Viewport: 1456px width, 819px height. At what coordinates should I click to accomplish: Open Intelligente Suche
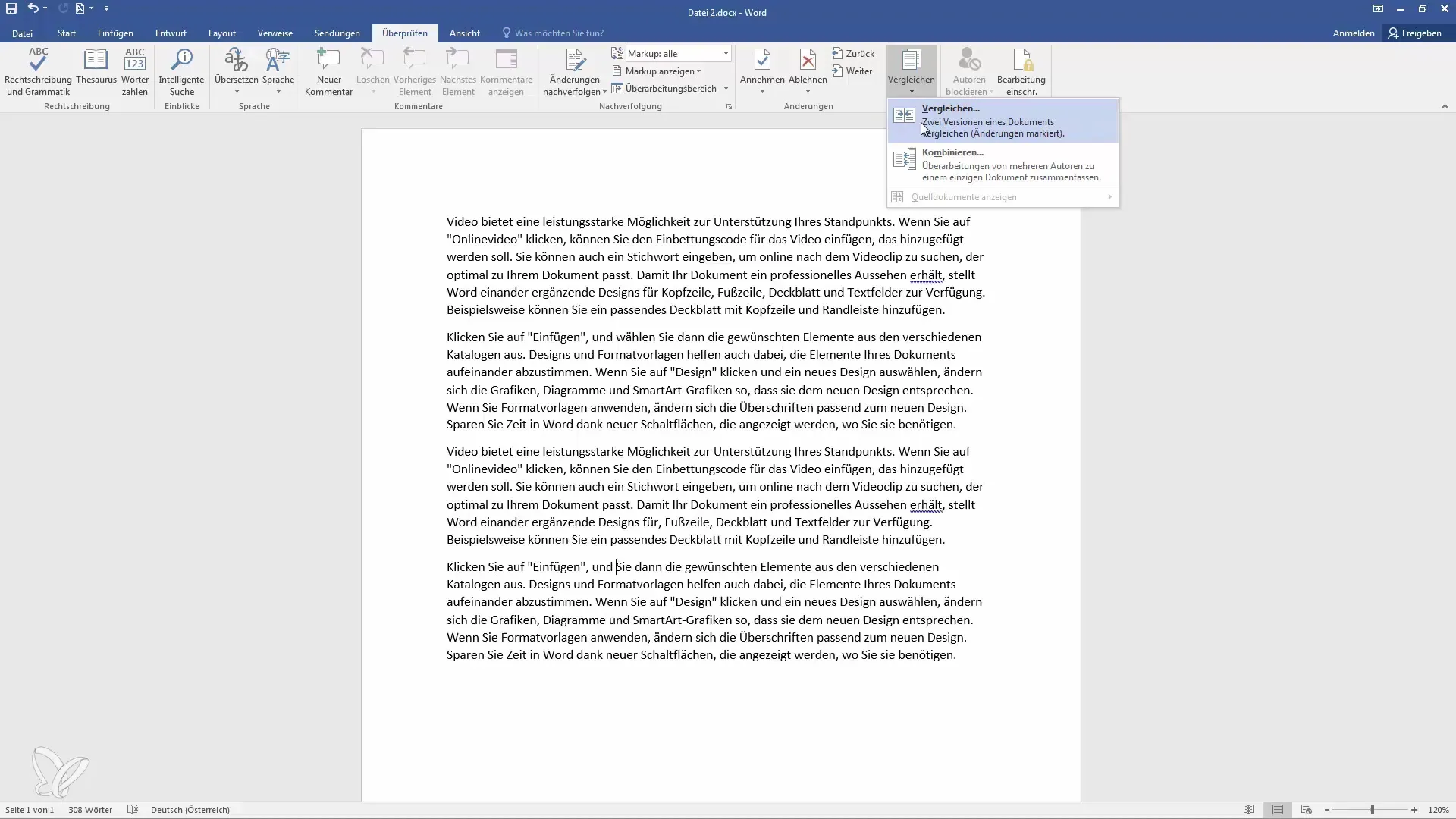pos(182,72)
